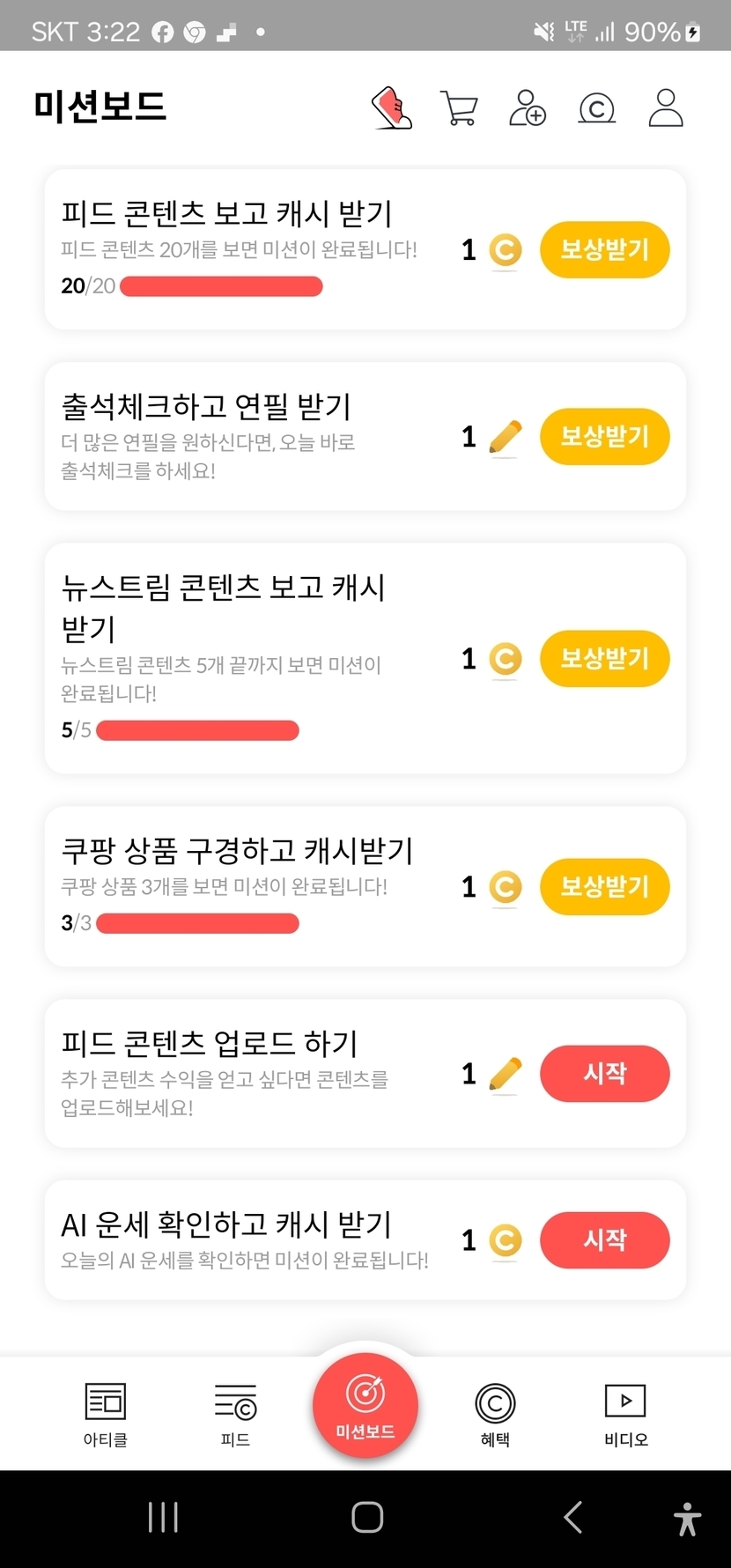Open the user profile icon
This screenshot has height=1568, width=731.
click(x=666, y=108)
